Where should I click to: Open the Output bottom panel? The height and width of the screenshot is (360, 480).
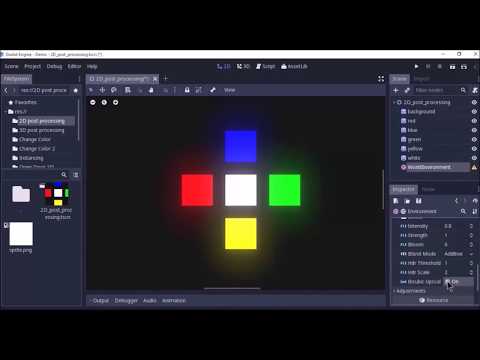100,300
